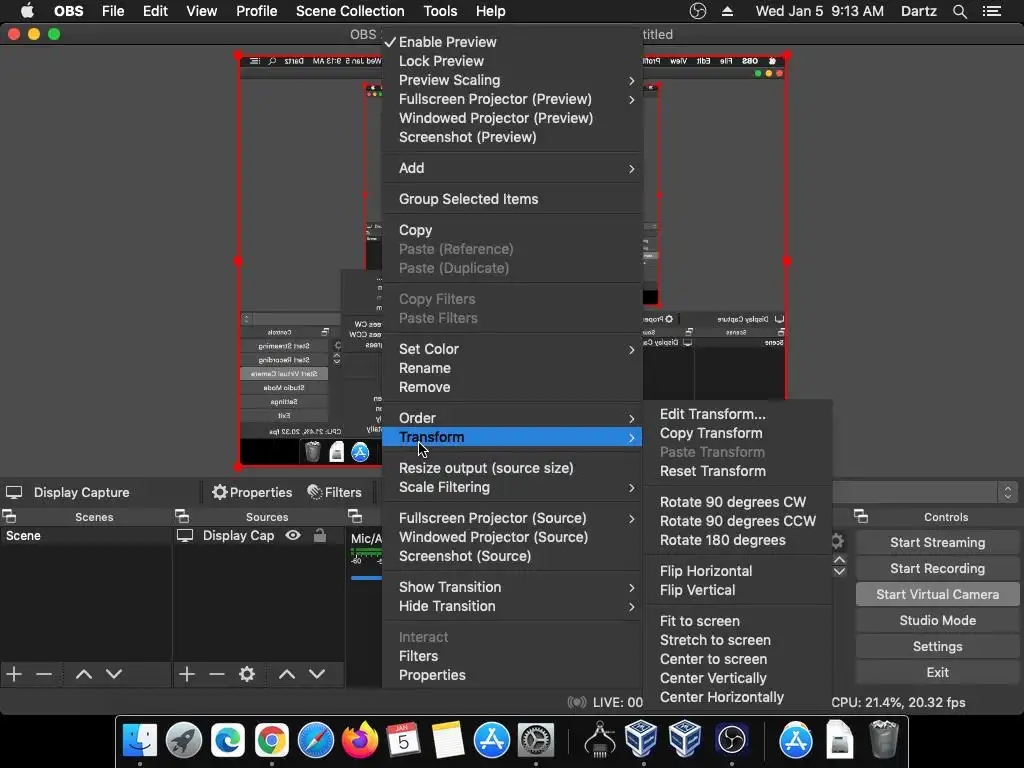
Task: Select Flip Horizontal
Action: (x=737, y=571)
